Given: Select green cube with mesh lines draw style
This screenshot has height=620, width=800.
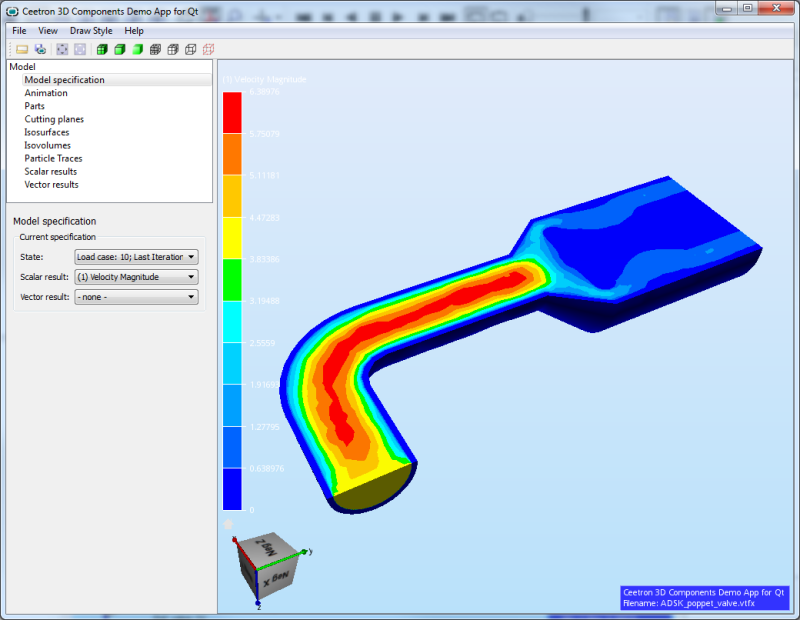Looking at the screenshot, I should point(101,49).
